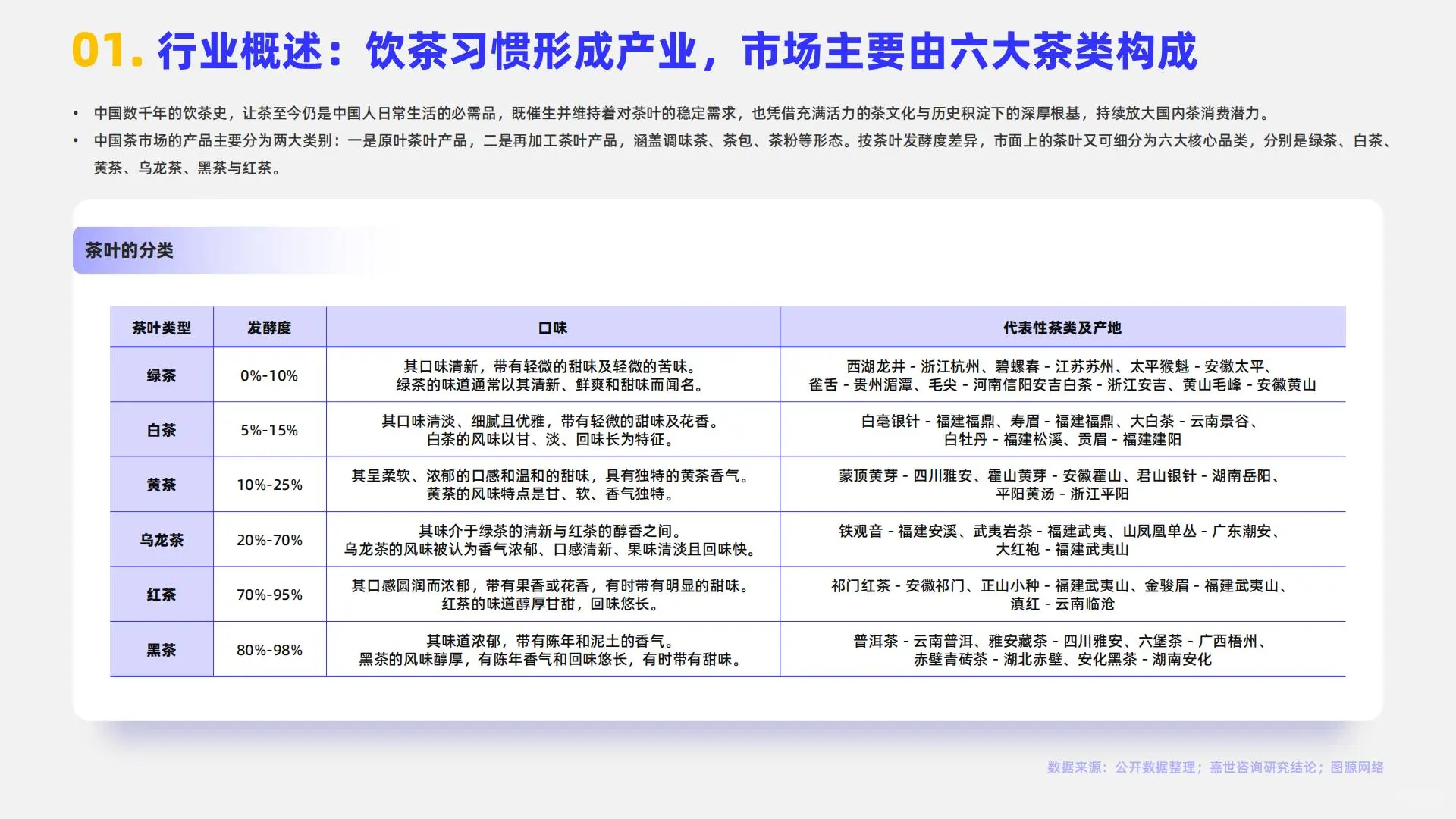Viewport: 1456px width, 819px height.
Task: Select the "茶叶类型" column header
Action: [x=161, y=328]
